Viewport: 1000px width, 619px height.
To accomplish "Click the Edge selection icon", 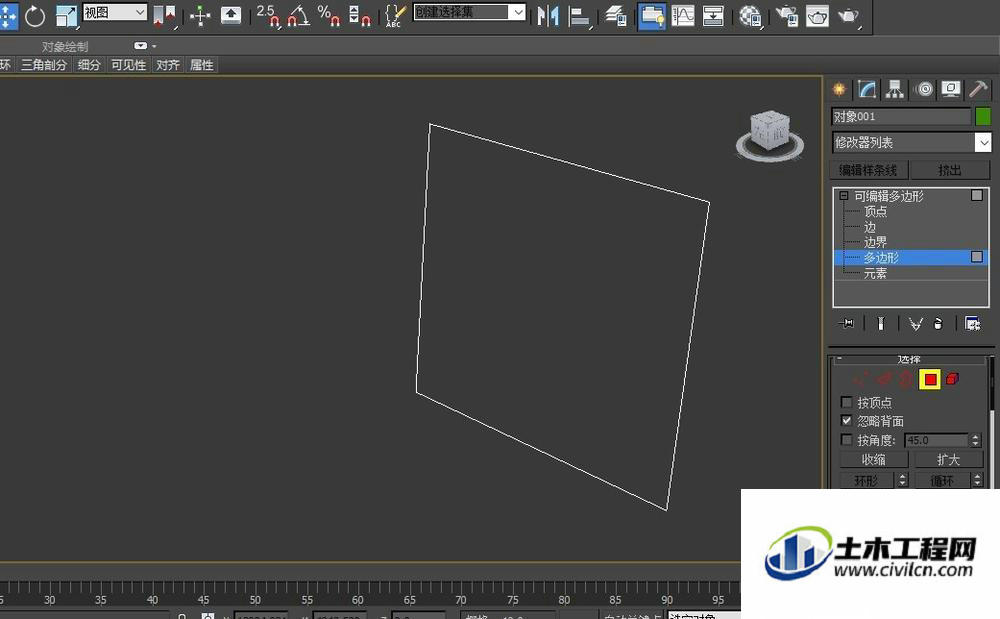I will [884, 379].
